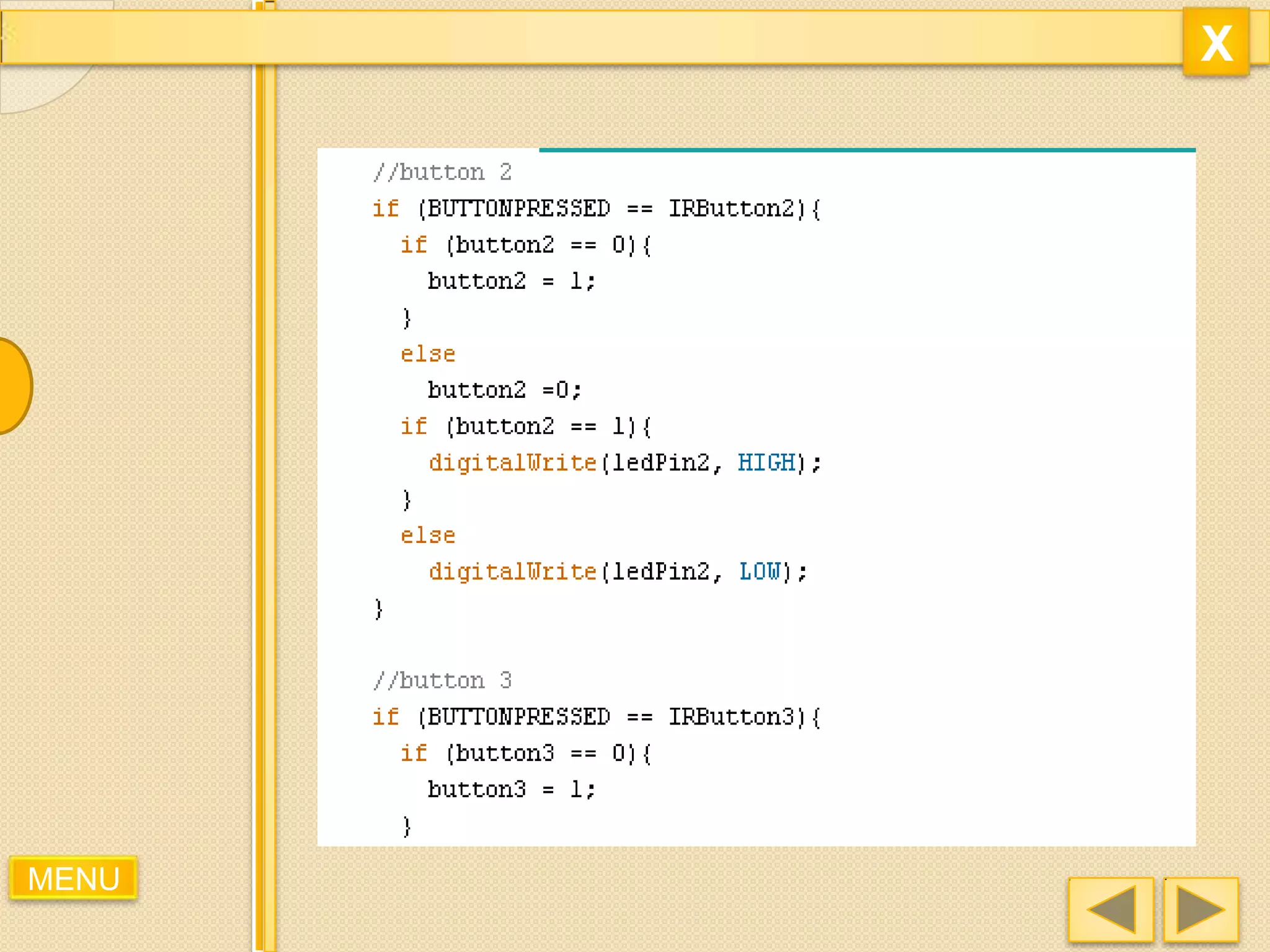Click the orange half-circle on left edge
This screenshot has width=1270, height=952.
tap(14, 386)
